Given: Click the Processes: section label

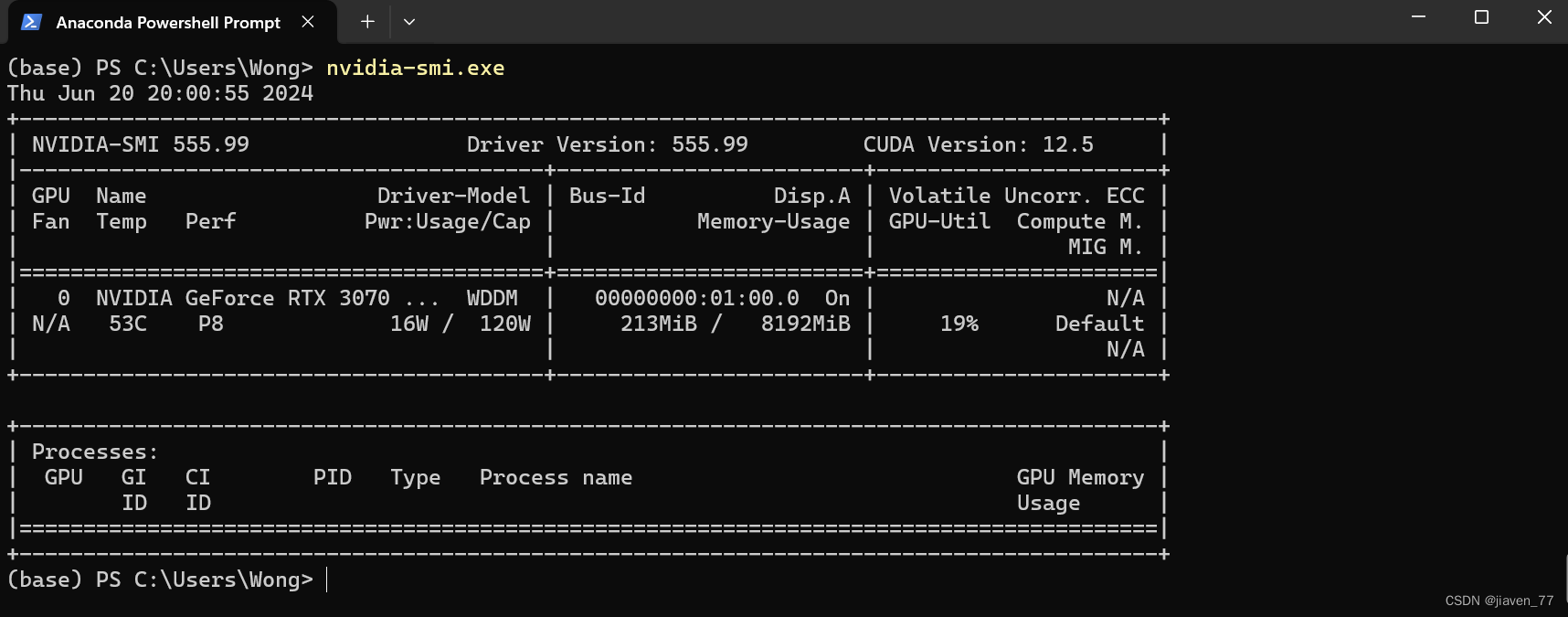Looking at the screenshot, I should click(96, 452).
